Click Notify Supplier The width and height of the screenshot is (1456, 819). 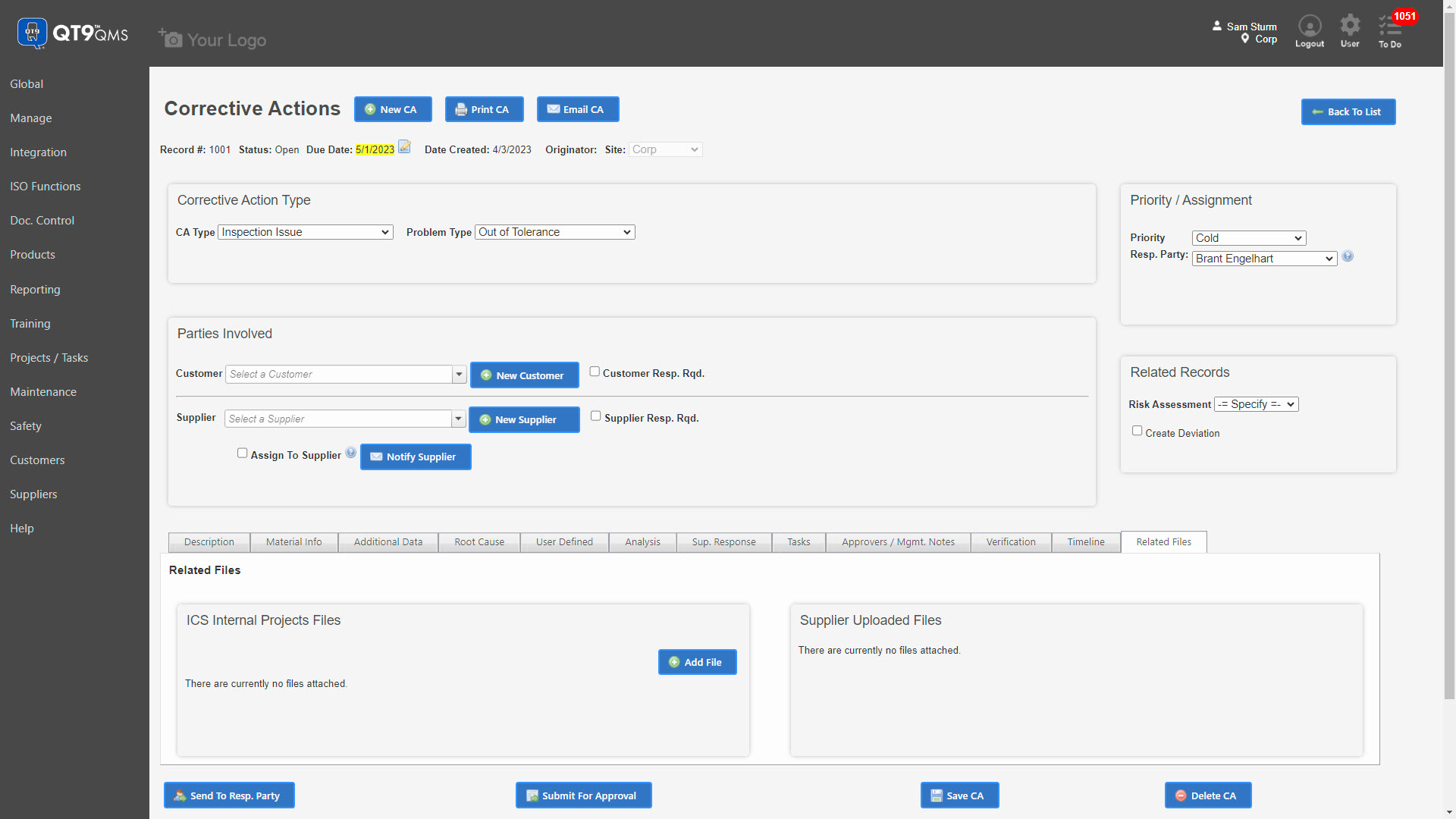pyautogui.click(x=415, y=457)
